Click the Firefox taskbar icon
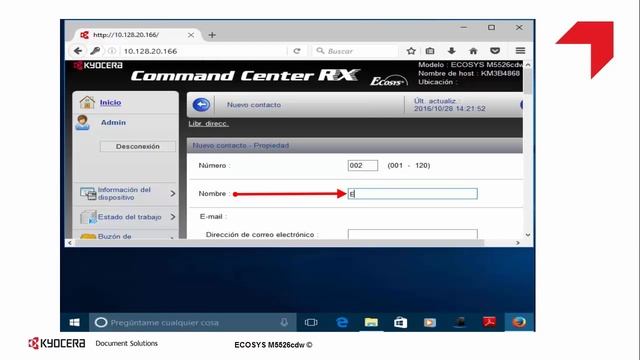Image resolution: width=640 pixels, height=360 pixels. 519,322
